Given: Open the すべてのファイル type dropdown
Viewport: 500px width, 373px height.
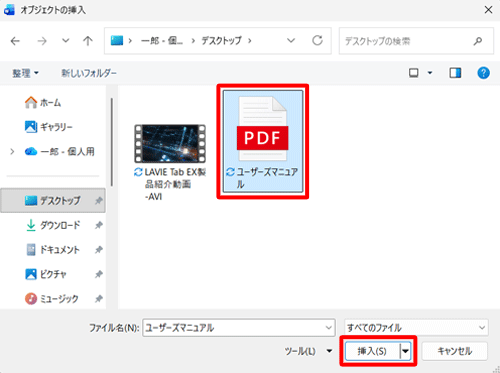Looking at the screenshot, I should click(416, 328).
